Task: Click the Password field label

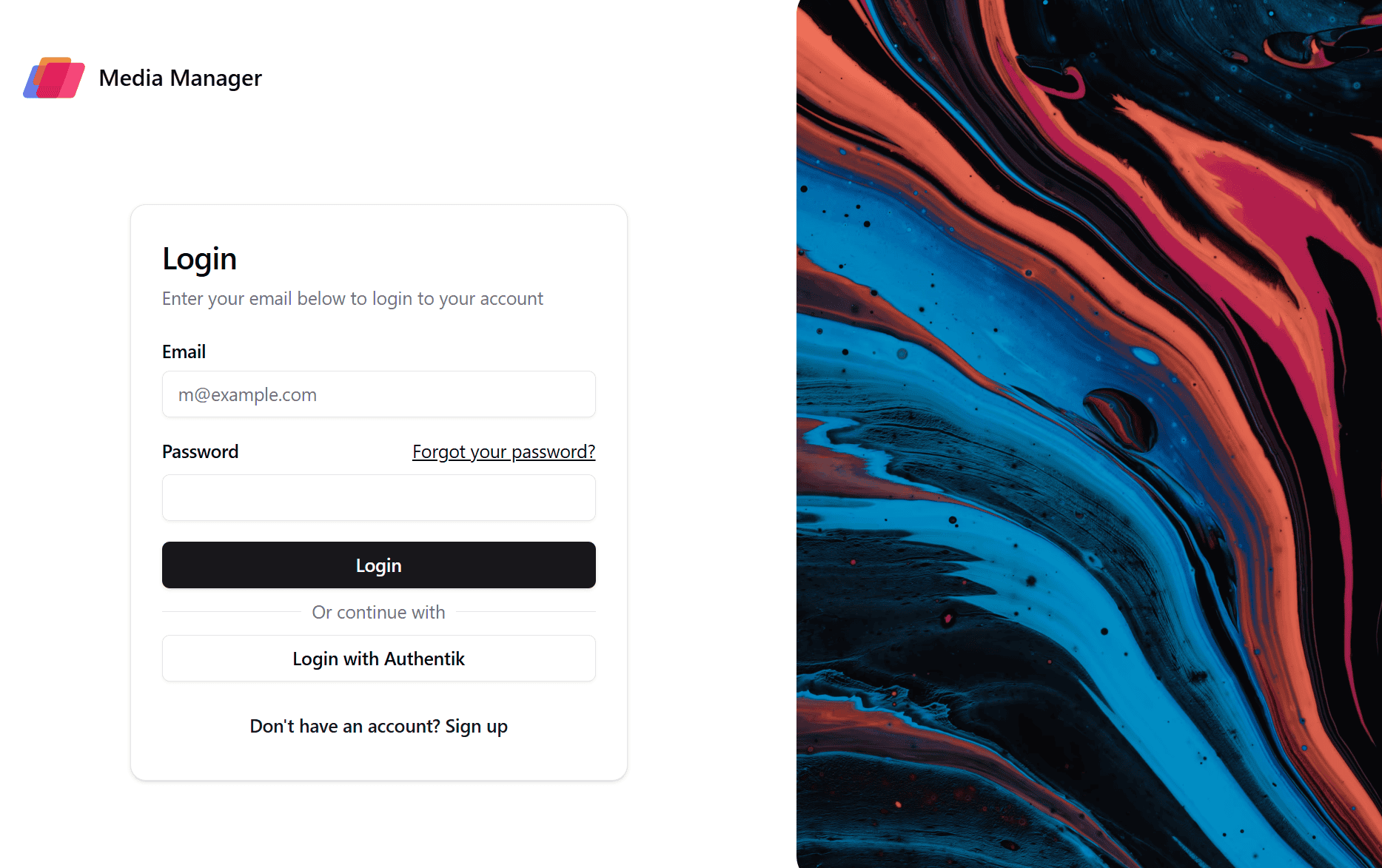Action: coord(200,451)
